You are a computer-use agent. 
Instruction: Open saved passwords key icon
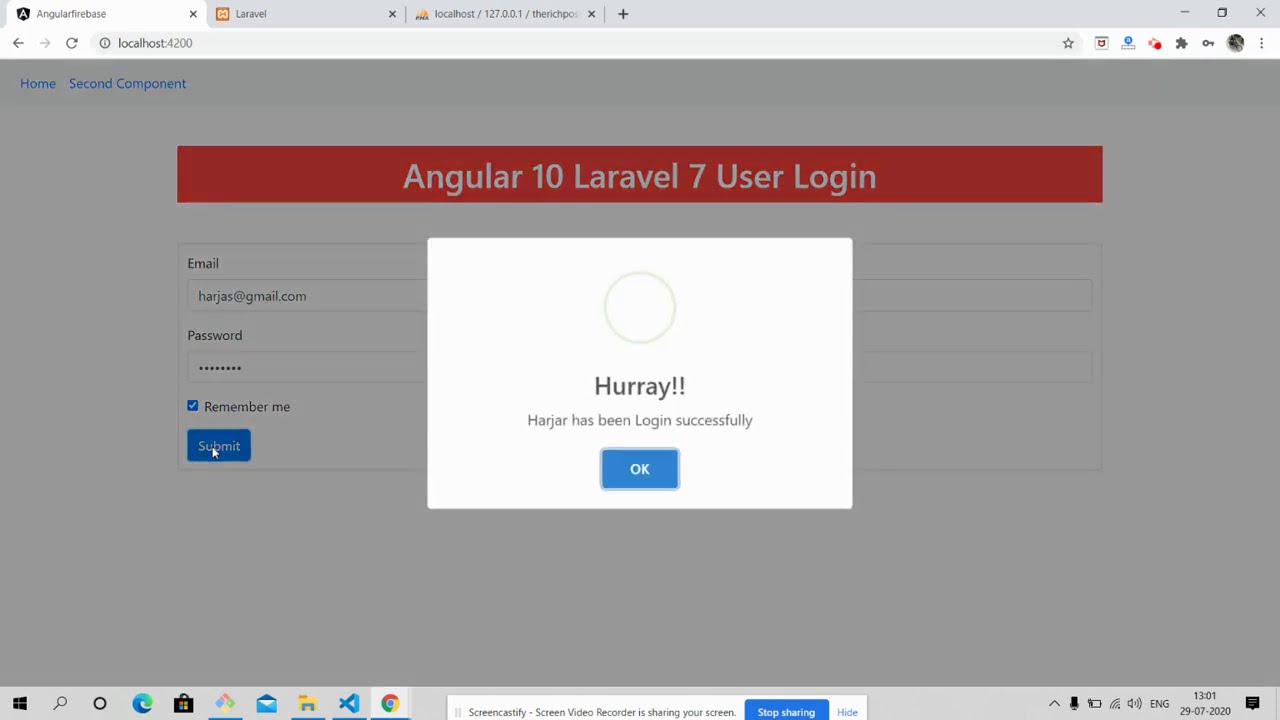tap(1208, 43)
